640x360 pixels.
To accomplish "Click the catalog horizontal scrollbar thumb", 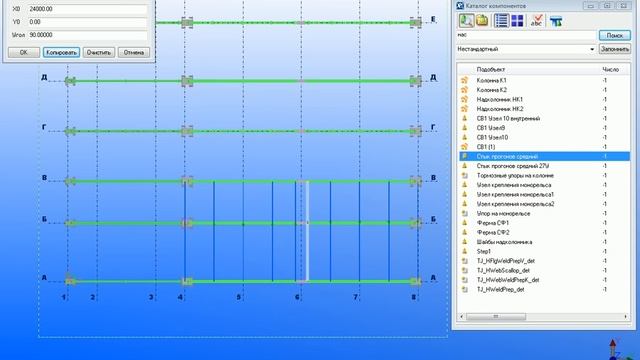I will [496, 316].
